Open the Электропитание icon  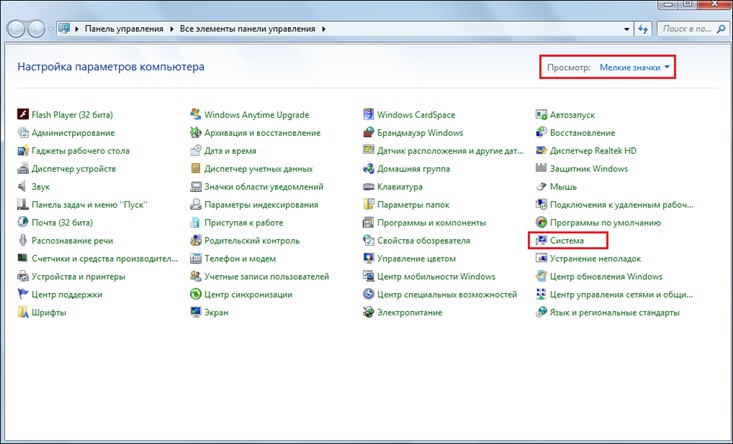[x=369, y=312]
